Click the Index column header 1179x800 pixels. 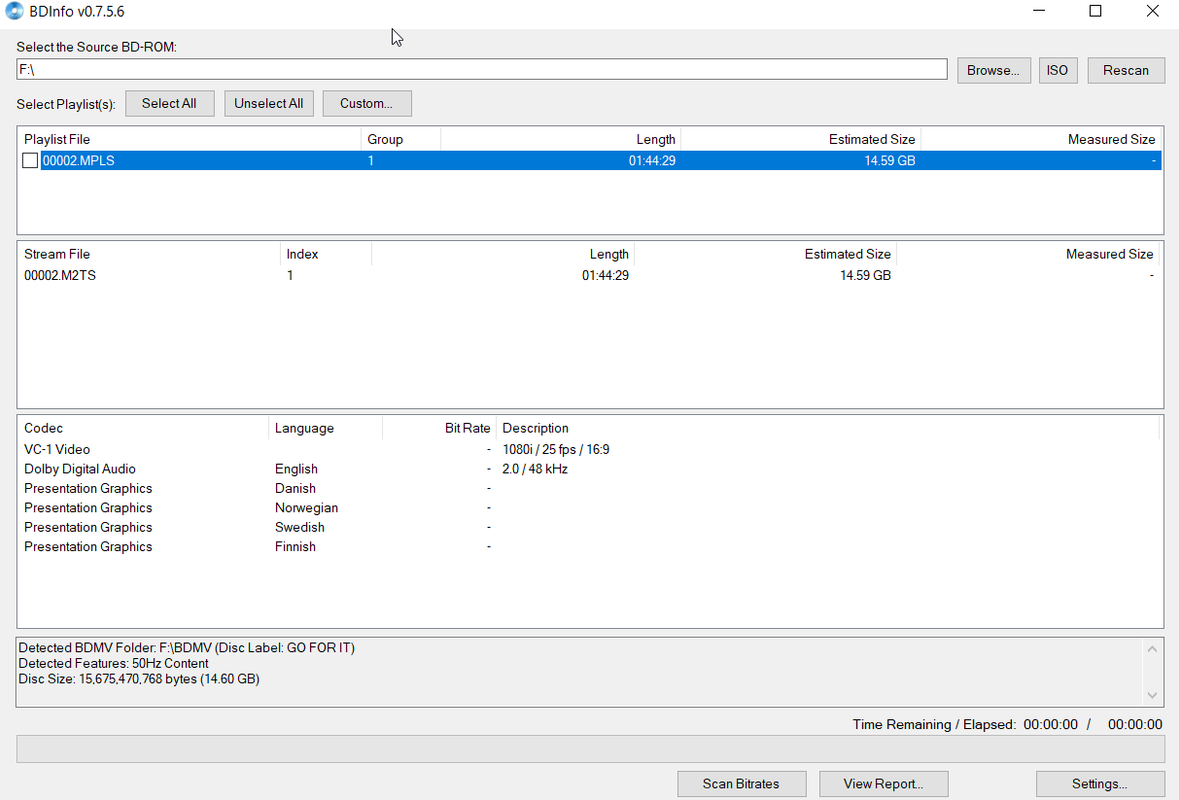point(326,254)
